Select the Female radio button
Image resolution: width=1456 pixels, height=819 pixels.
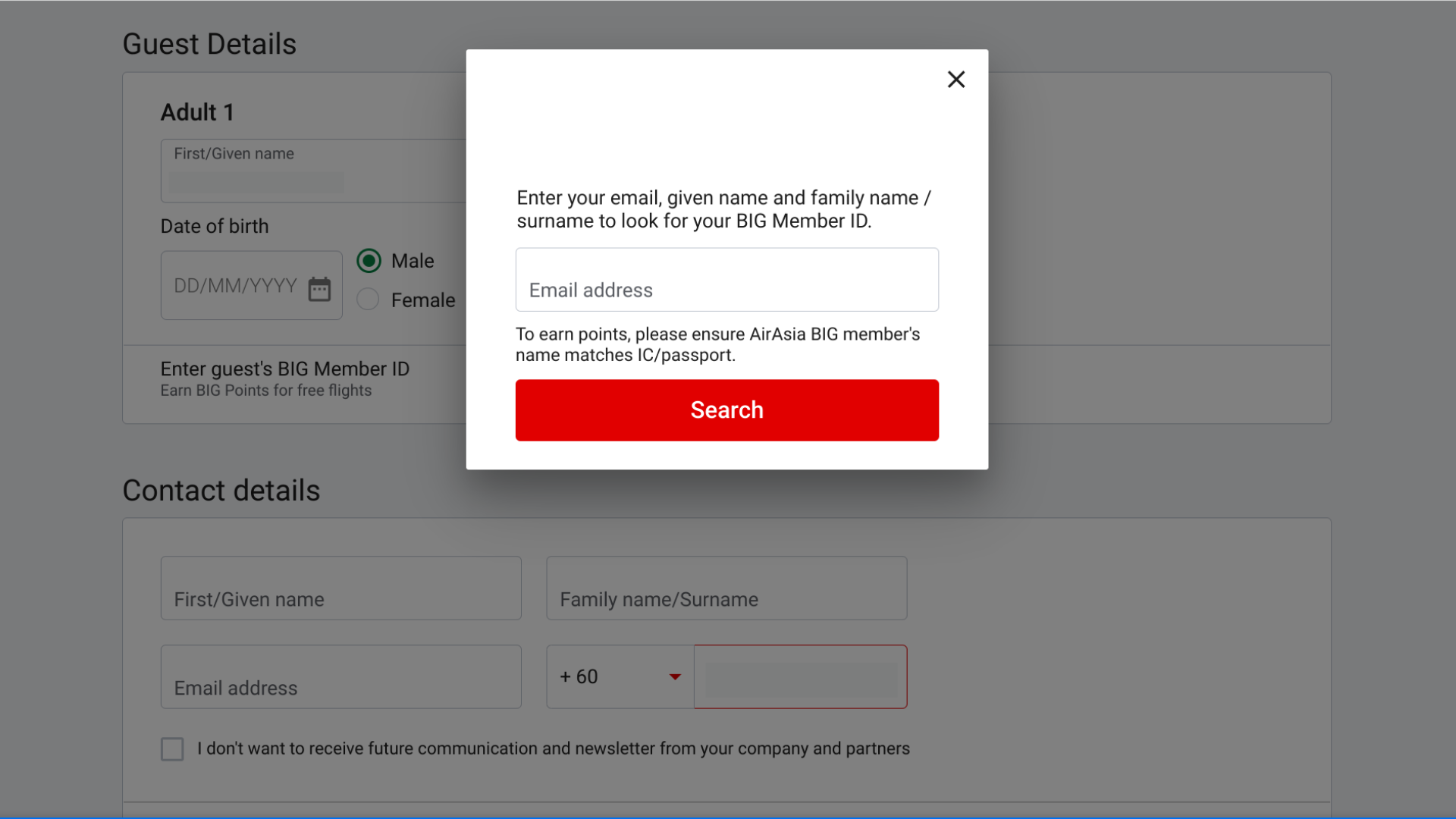tap(369, 300)
